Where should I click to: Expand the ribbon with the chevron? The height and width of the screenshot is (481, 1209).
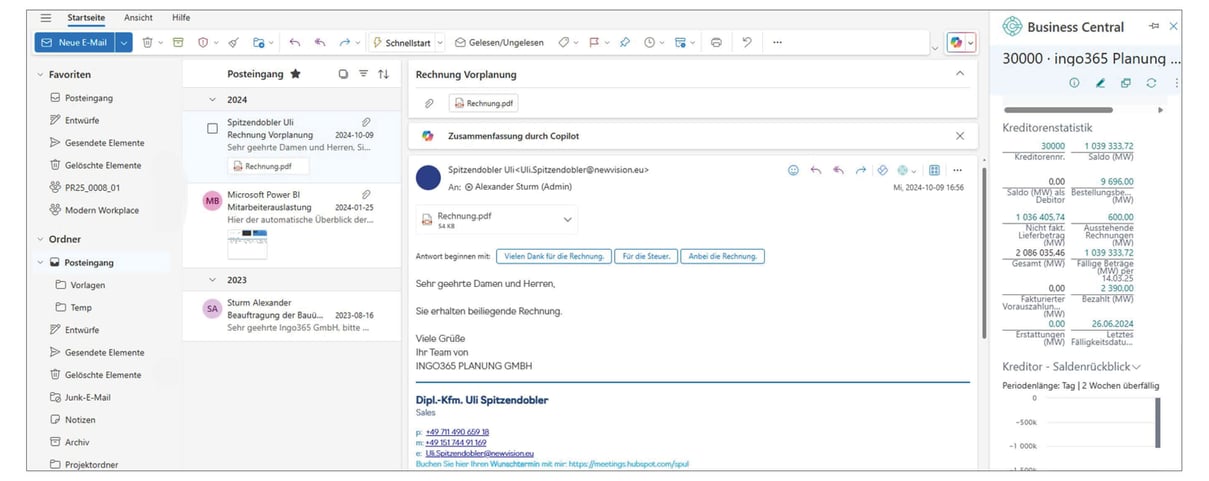coord(935,47)
